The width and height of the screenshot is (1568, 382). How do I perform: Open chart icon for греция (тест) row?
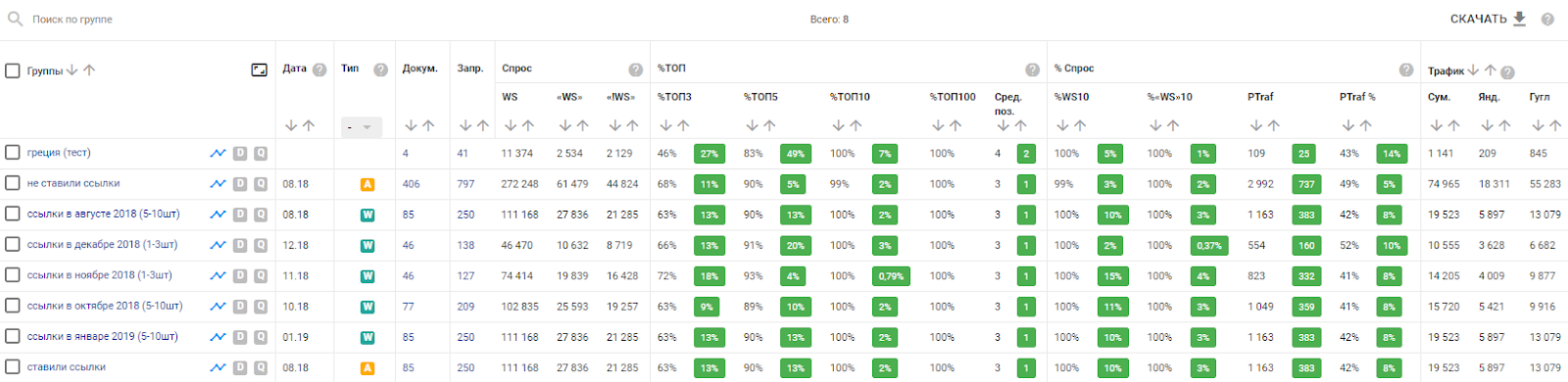[218, 153]
